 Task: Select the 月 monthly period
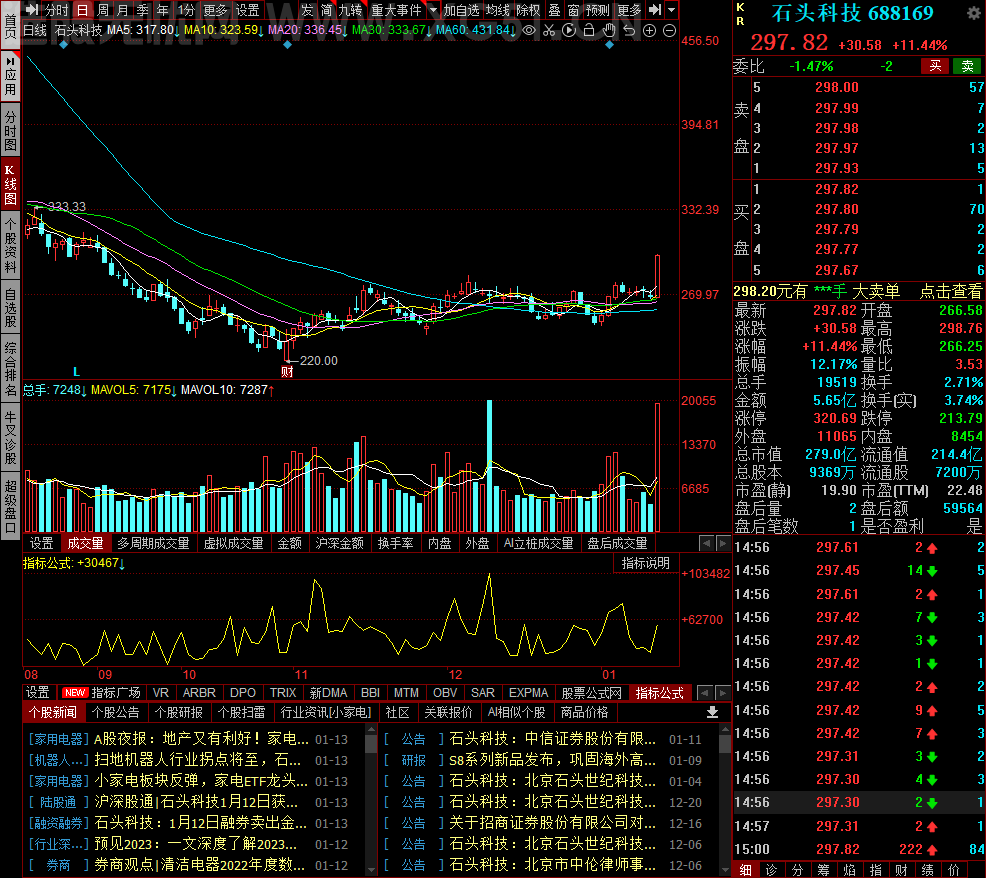click(123, 10)
